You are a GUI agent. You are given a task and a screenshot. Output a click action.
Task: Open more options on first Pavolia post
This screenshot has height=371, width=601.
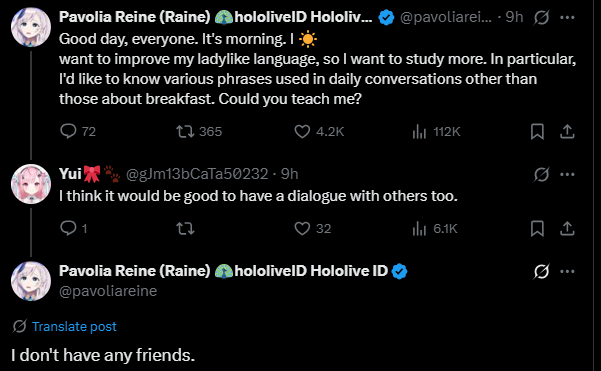pos(567,17)
